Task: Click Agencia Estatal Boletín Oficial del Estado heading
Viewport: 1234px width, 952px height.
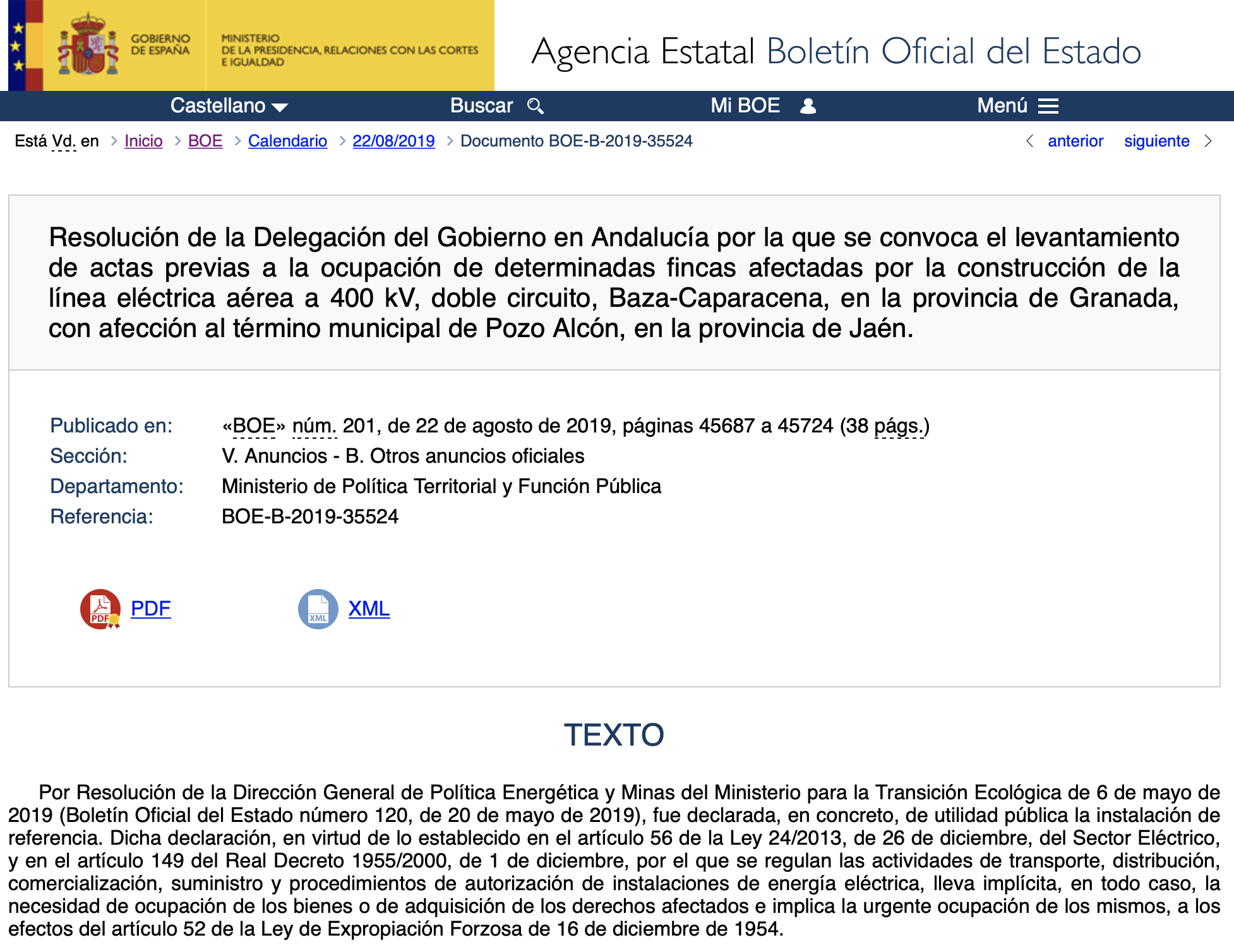Action: coord(836,51)
